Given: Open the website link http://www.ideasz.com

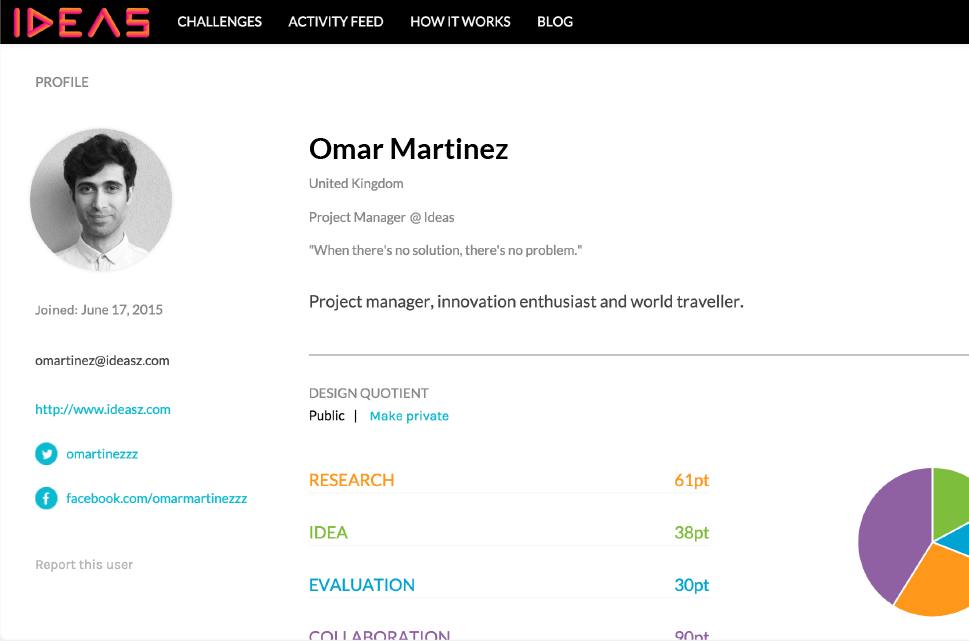Looking at the screenshot, I should [x=102, y=409].
